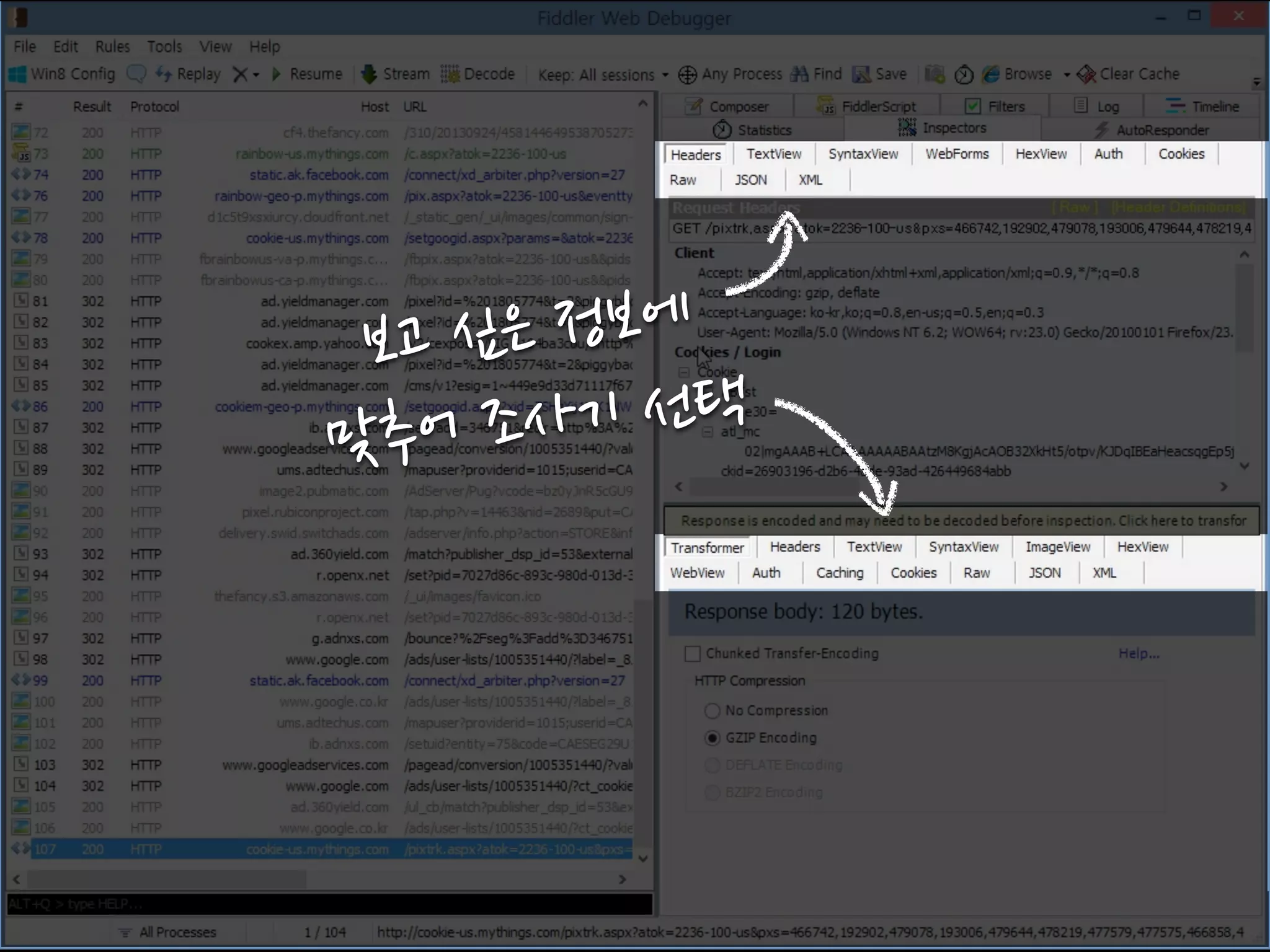Collapse the Cookie tree node
This screenshot has height=952, width=1270.
(x=683, y=372)
